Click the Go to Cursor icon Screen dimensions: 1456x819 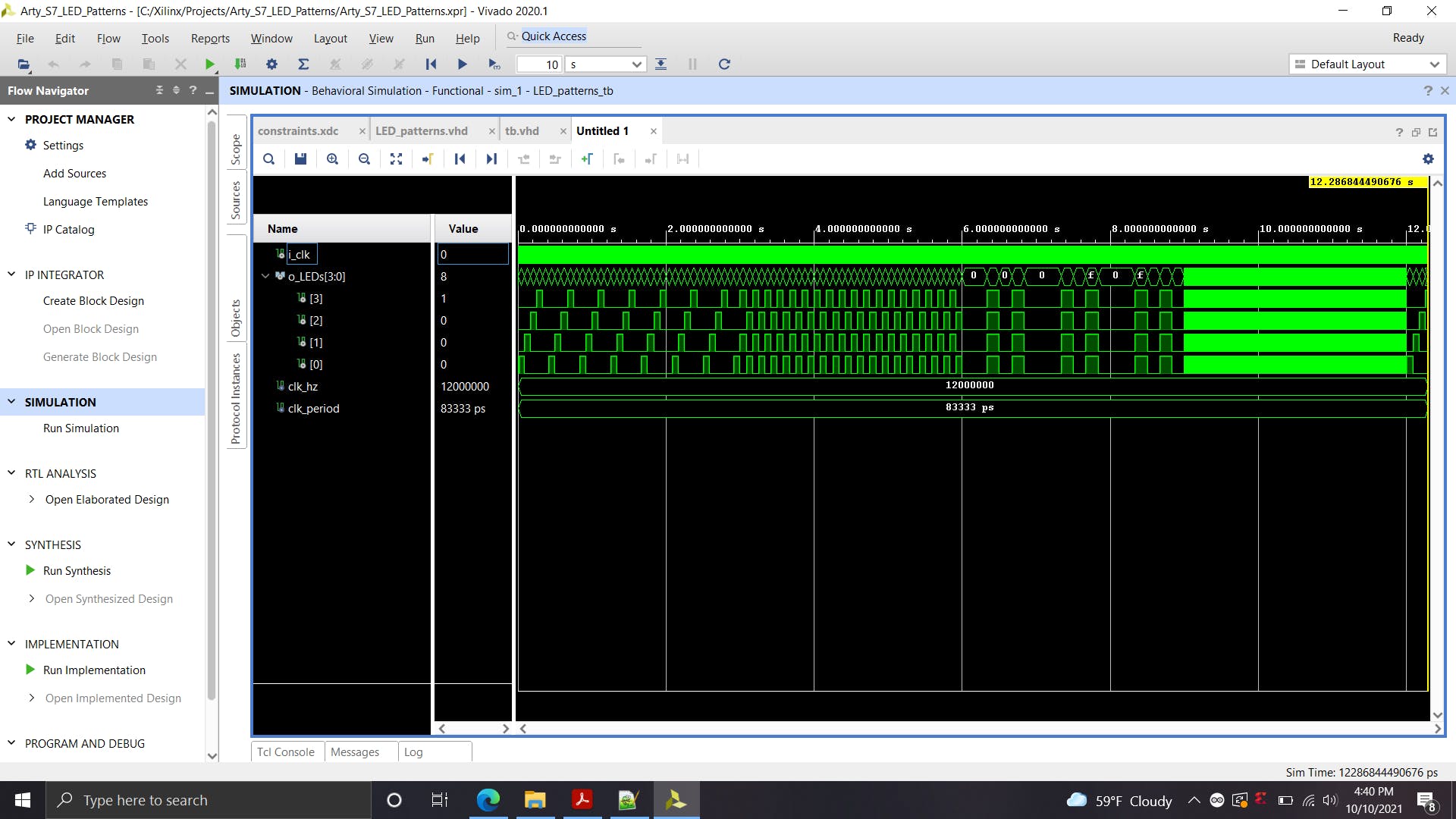428,159
